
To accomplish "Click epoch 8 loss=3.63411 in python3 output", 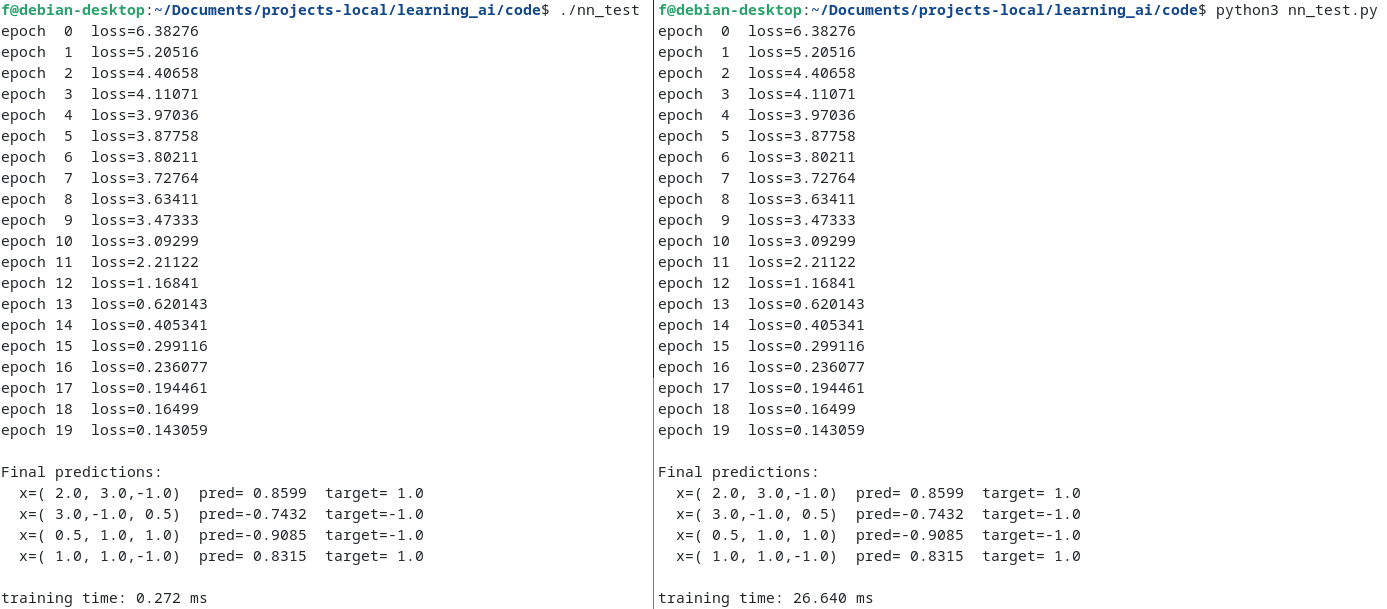I will [757, 199].
